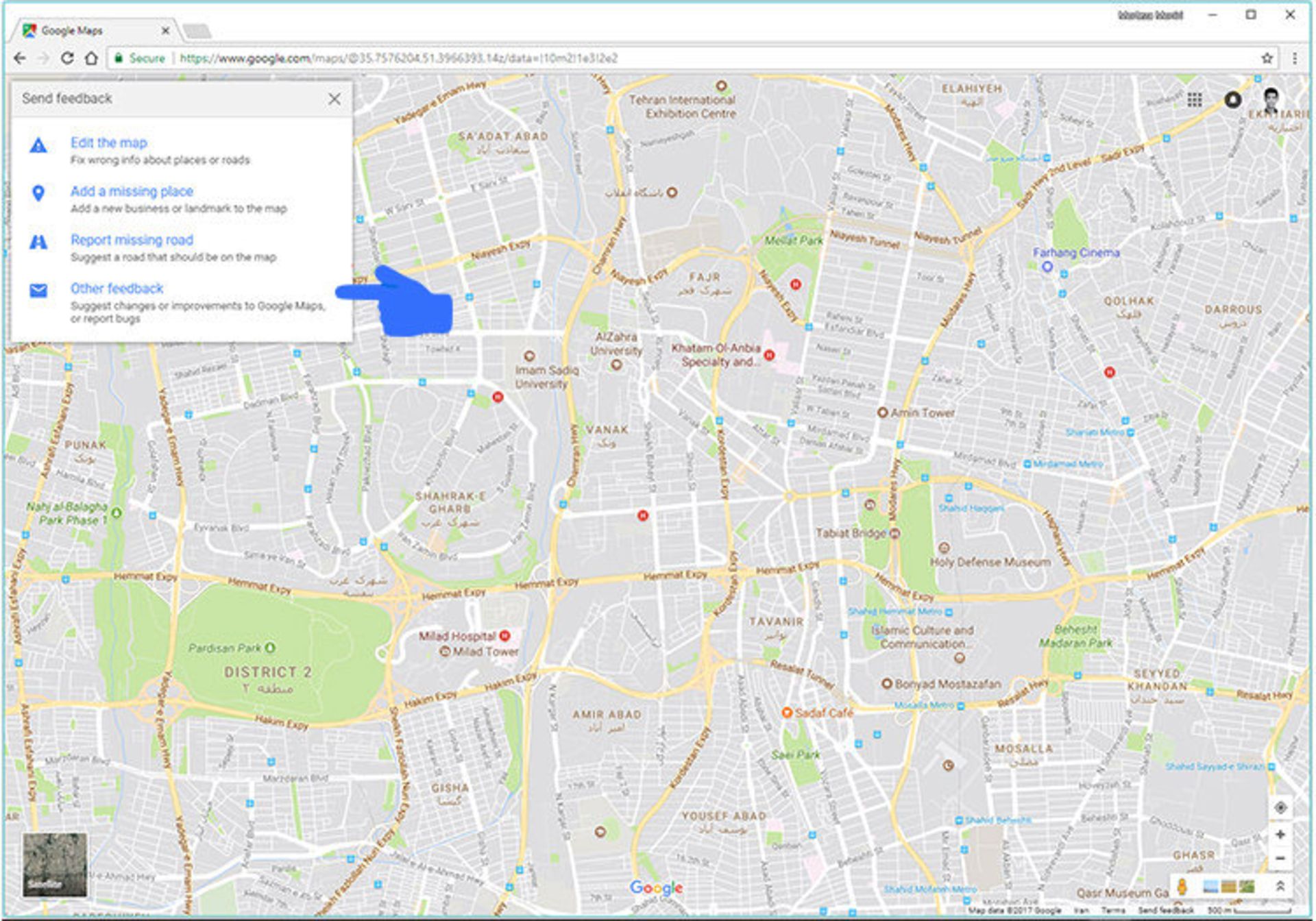Click 'Send feedback' footer link

point(1166,911)
